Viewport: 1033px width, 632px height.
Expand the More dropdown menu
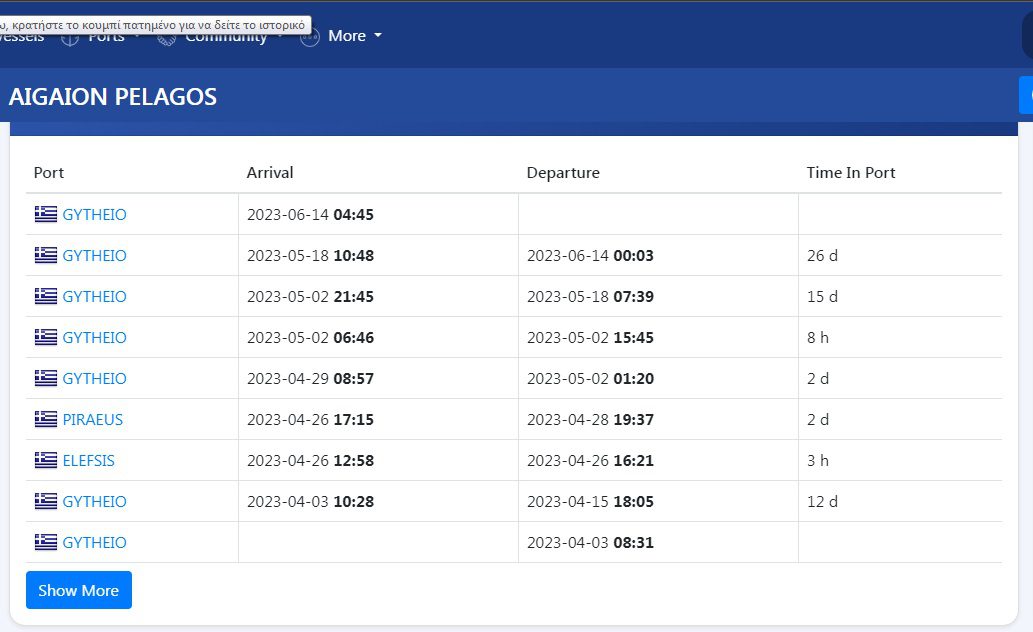point(355,36)
